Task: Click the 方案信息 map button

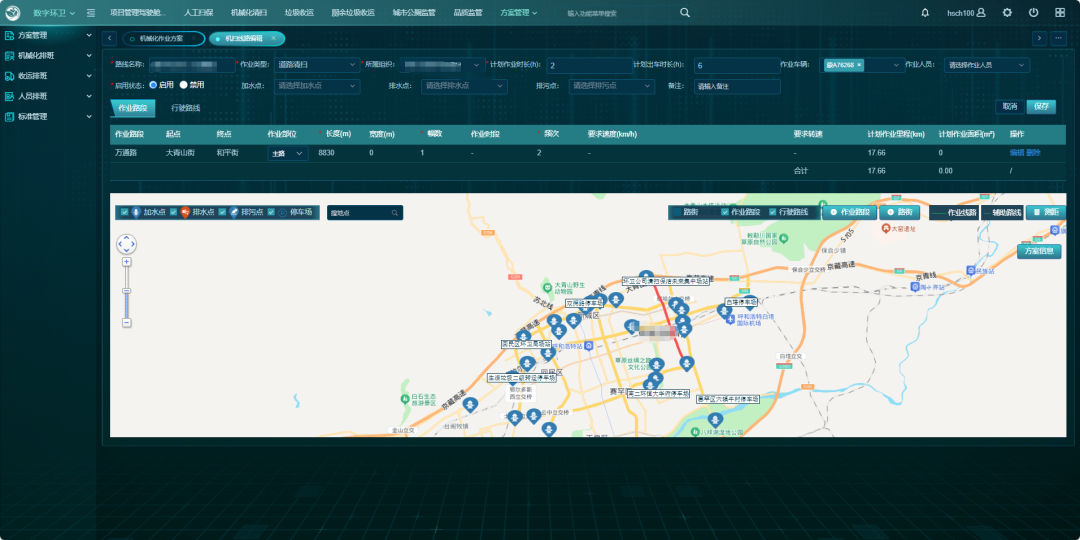Action: [x=1039, y=251]
